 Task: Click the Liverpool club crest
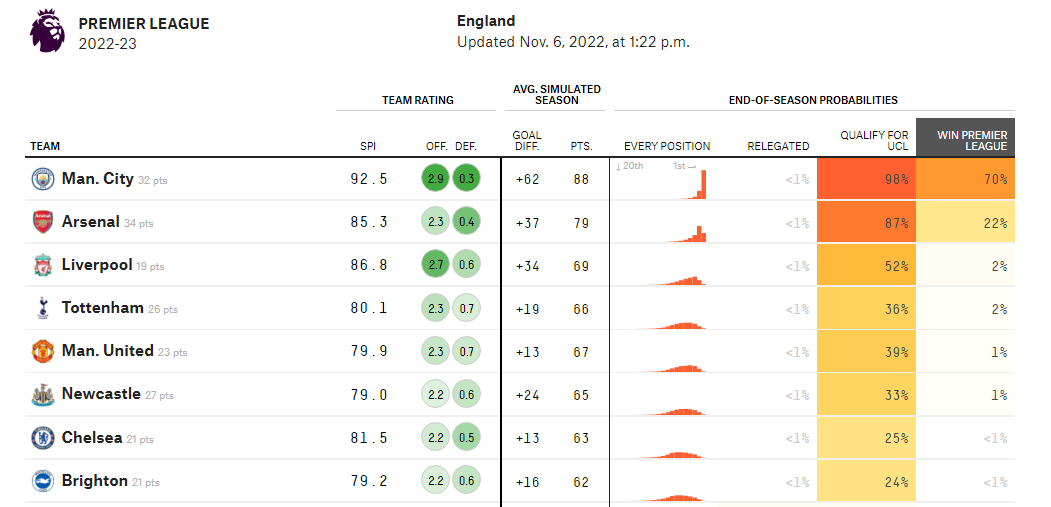pos(43,266)
